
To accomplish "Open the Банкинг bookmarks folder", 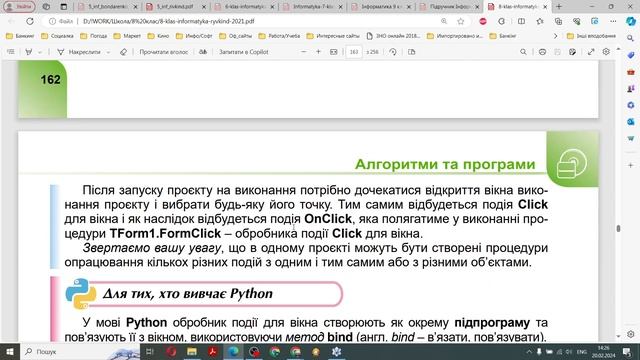I will [x=20, y=36].
